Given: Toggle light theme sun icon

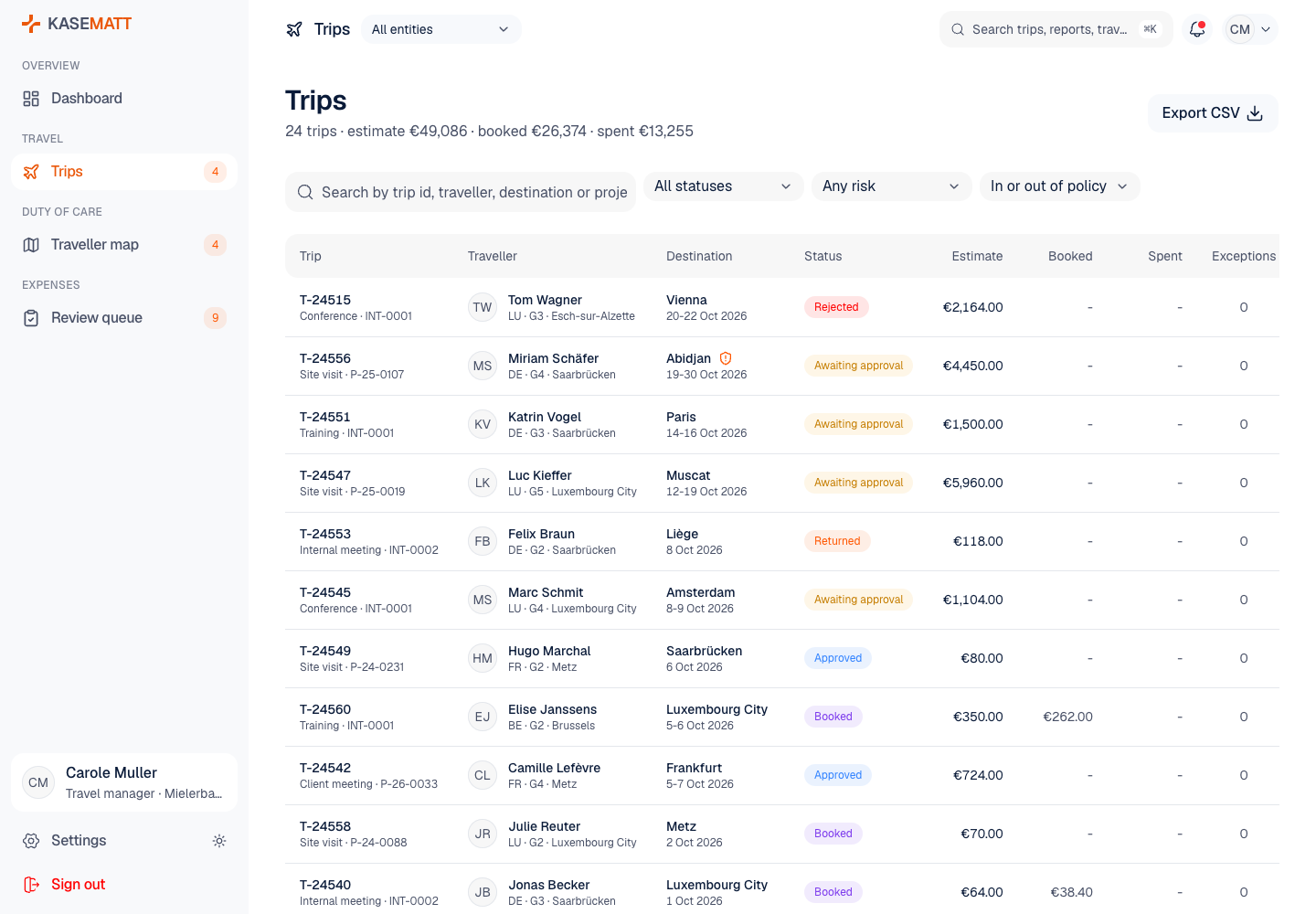Looking at the screenshot, I should 219,841.
